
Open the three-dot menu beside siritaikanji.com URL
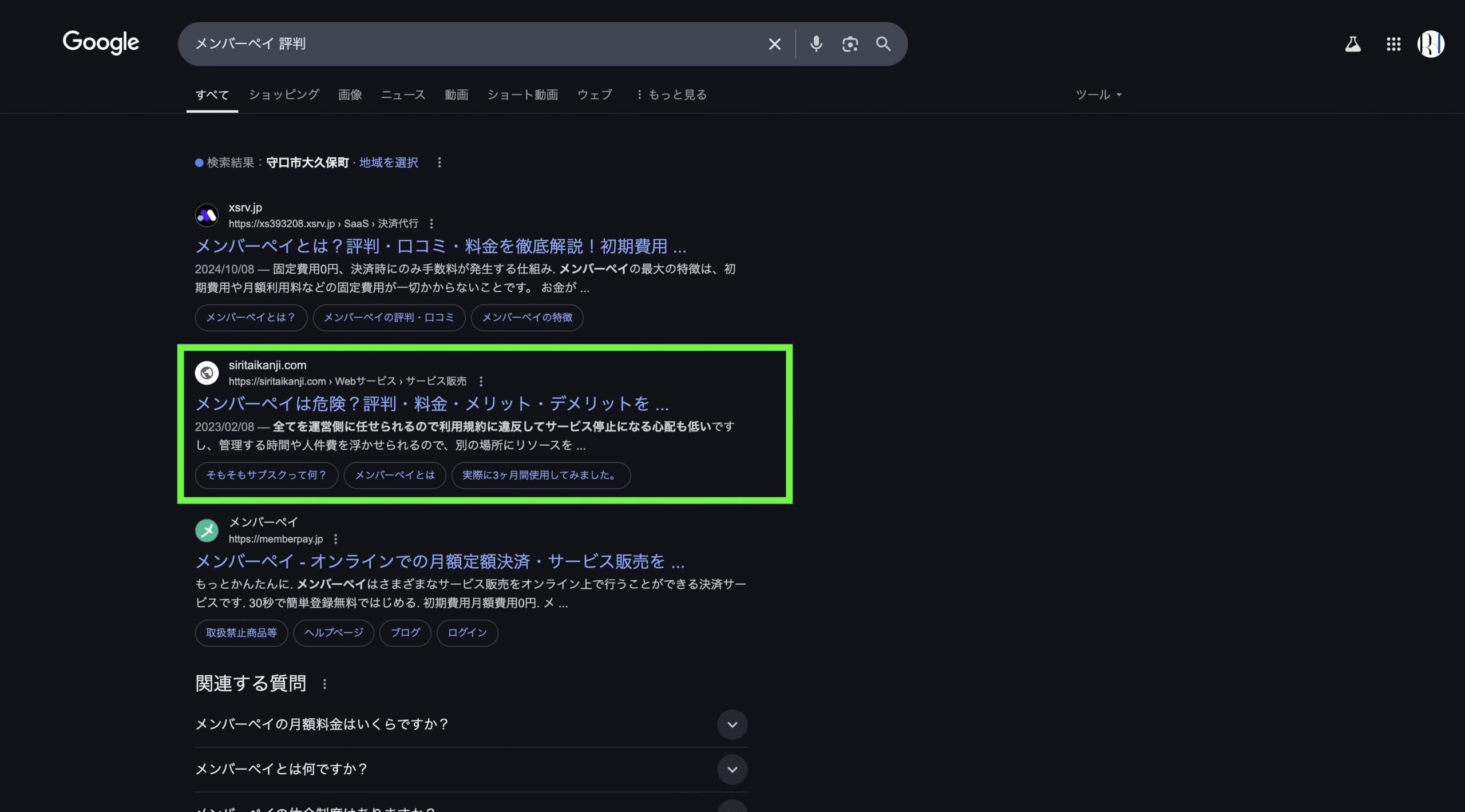coord(481,381)
